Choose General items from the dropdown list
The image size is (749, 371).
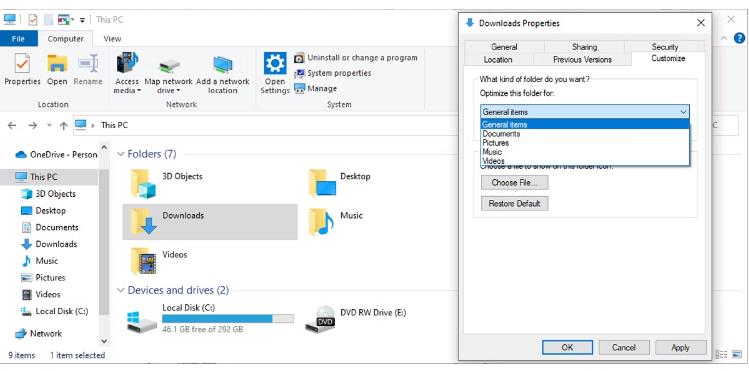pos(585,125)
